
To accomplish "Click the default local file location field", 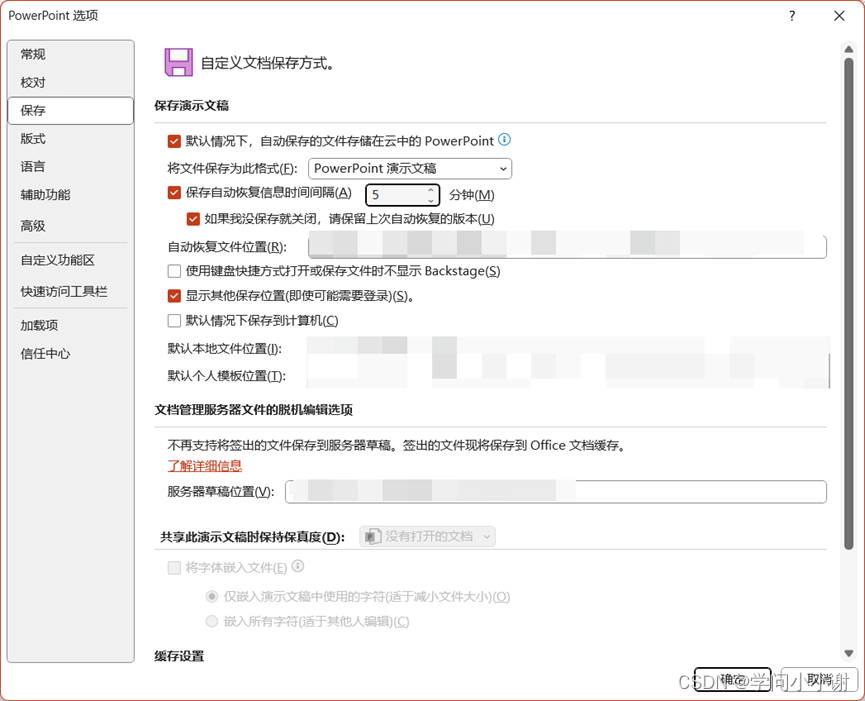I will click(568, 348).
